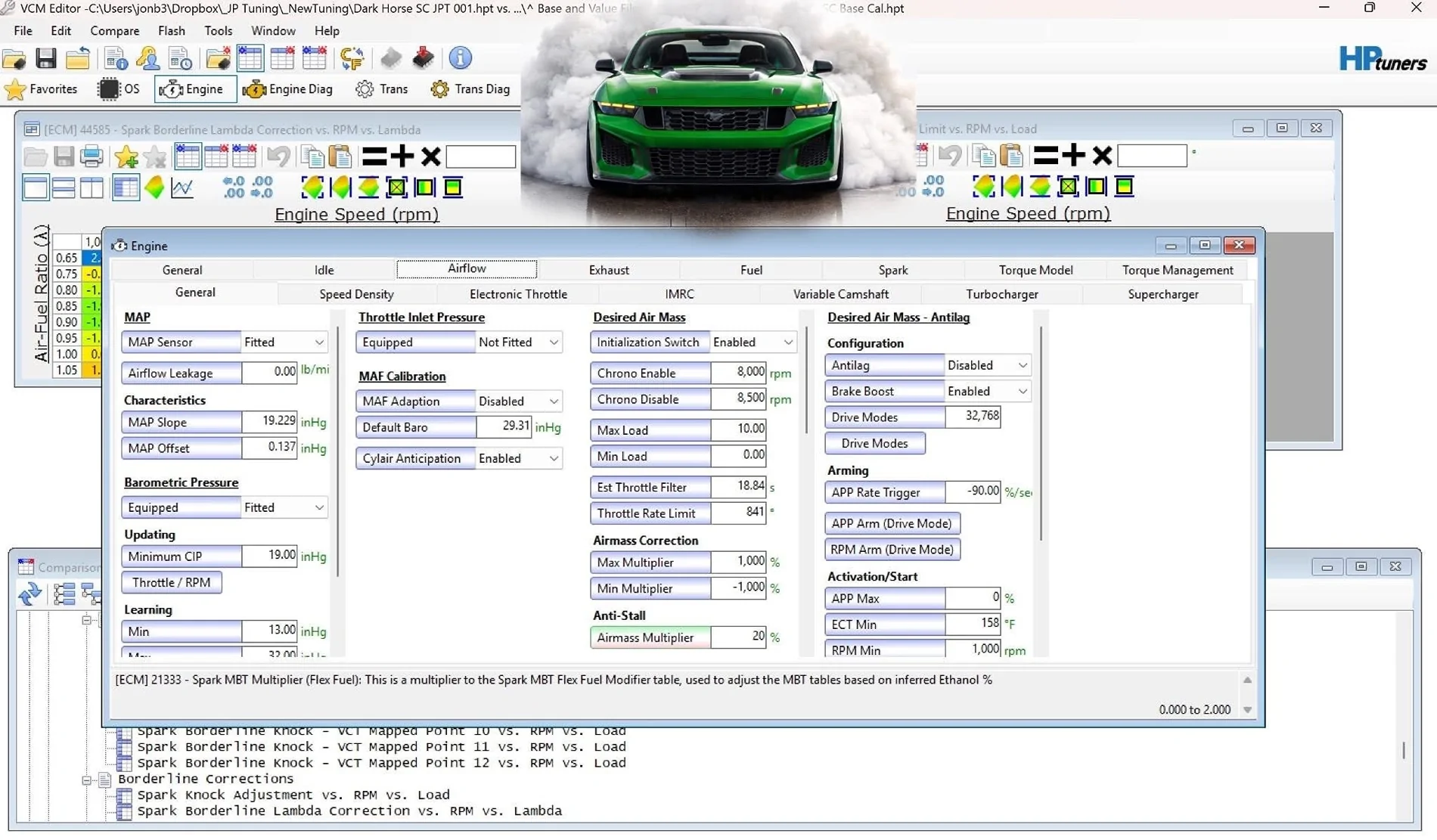Select Spark Borderline Knock VCT Mapped Point 12
The width and height of the screenshot is (1437, 840).
click(x=381, y=763)
